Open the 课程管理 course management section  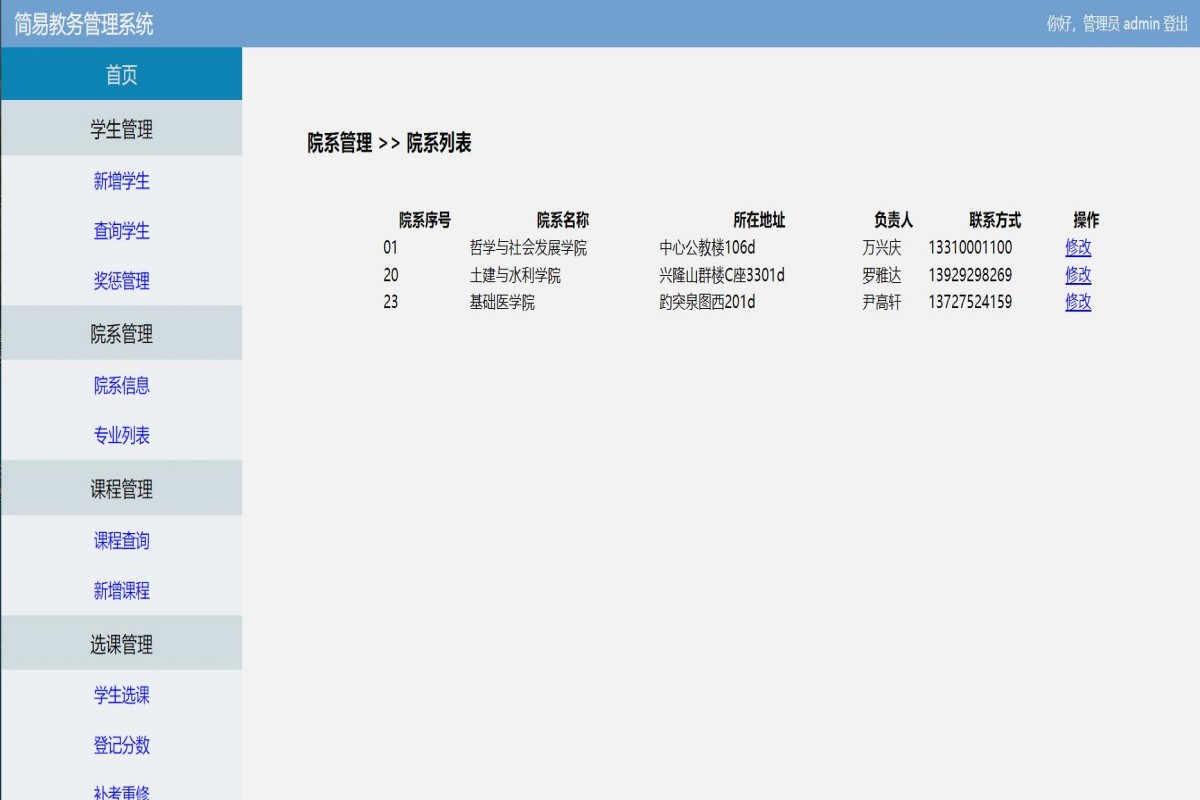(122, 488)
